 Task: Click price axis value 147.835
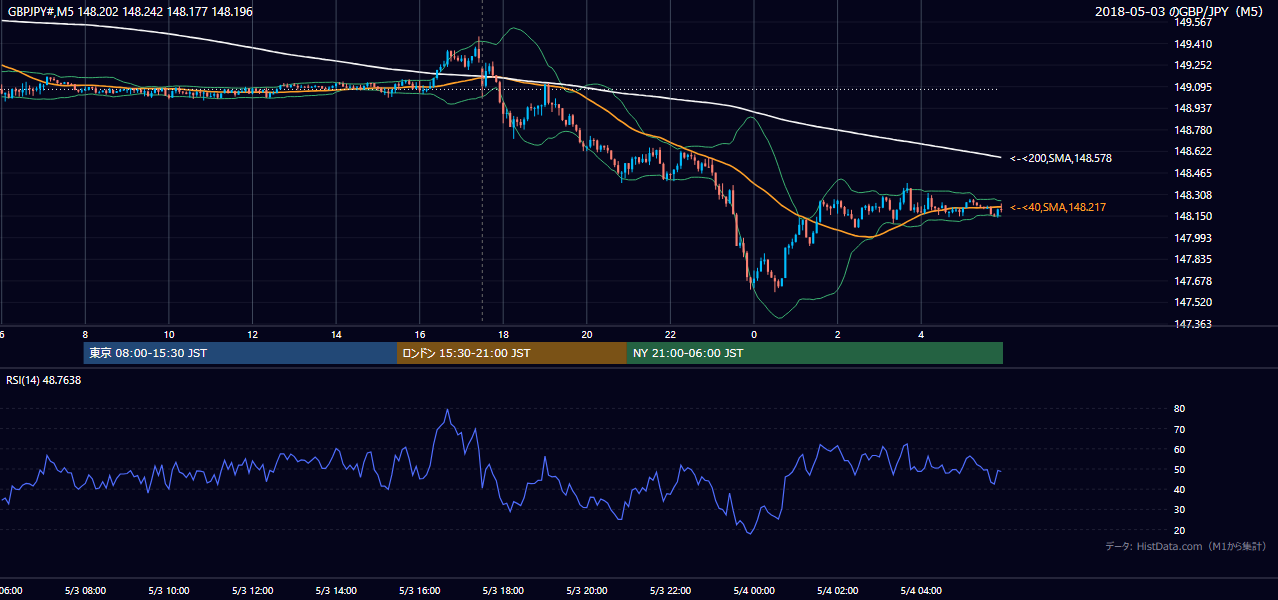pyautogui.click(x=1193, y=259)
